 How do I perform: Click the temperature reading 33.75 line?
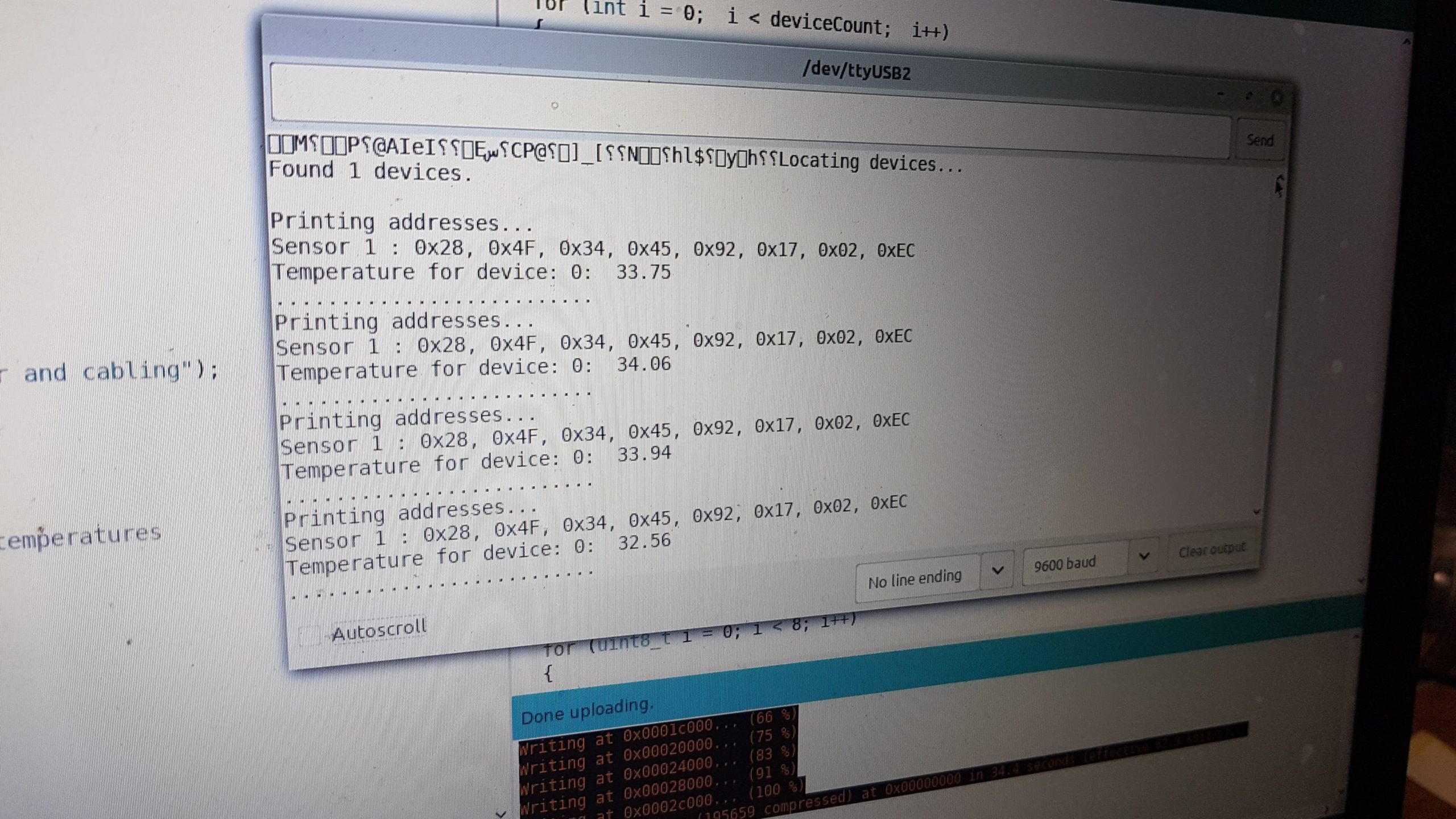click(472, 272)
